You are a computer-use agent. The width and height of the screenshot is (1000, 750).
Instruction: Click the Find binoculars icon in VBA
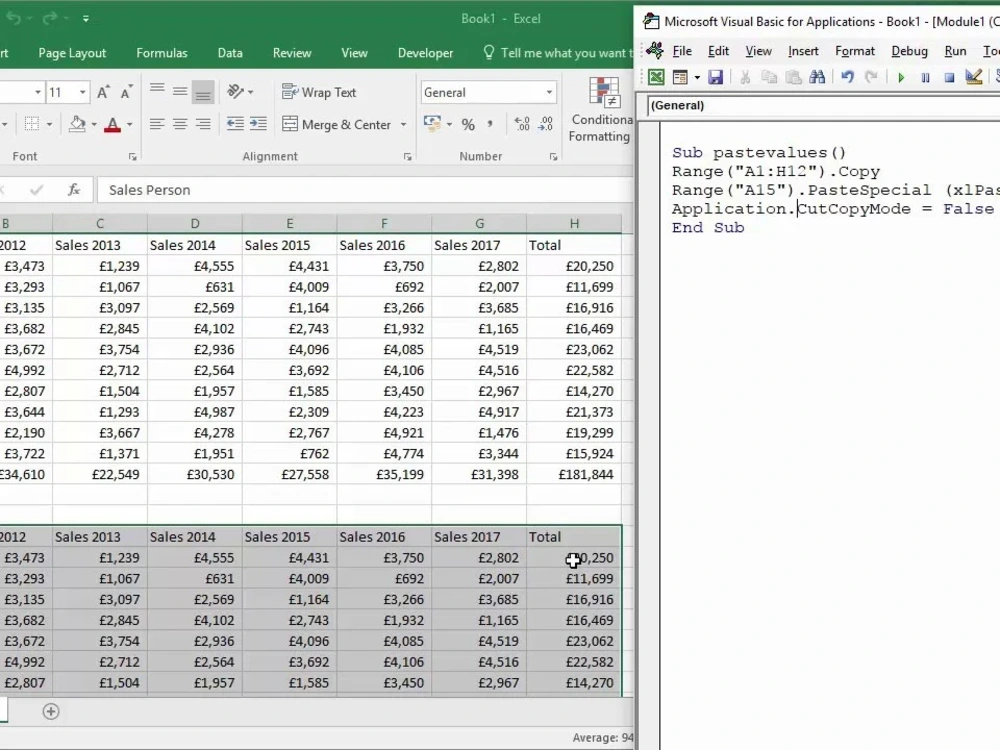817,78
